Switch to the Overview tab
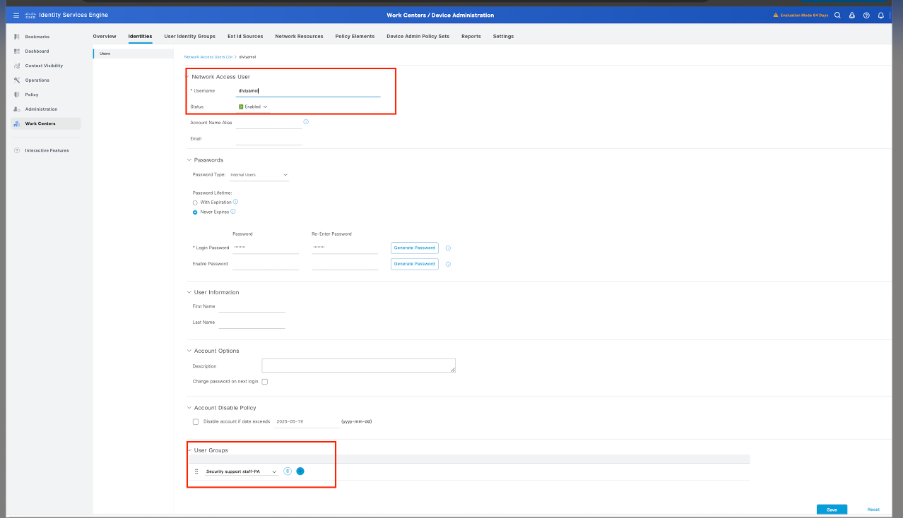 104,36
